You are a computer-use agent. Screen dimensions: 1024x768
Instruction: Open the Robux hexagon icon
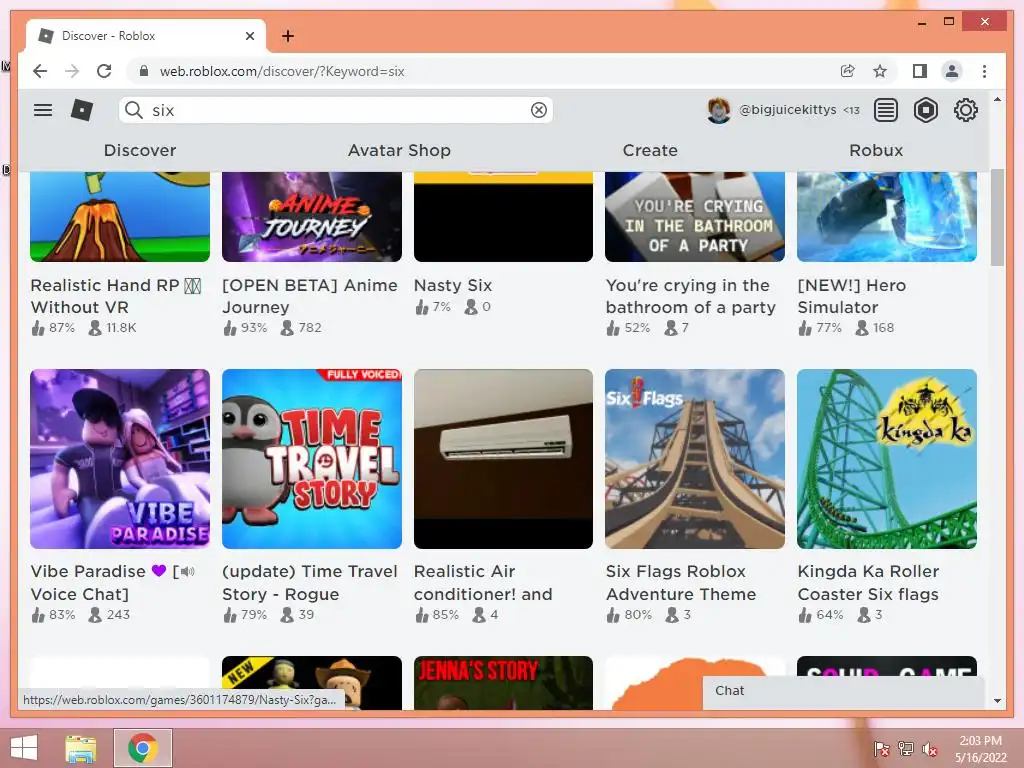click(925, 110)
